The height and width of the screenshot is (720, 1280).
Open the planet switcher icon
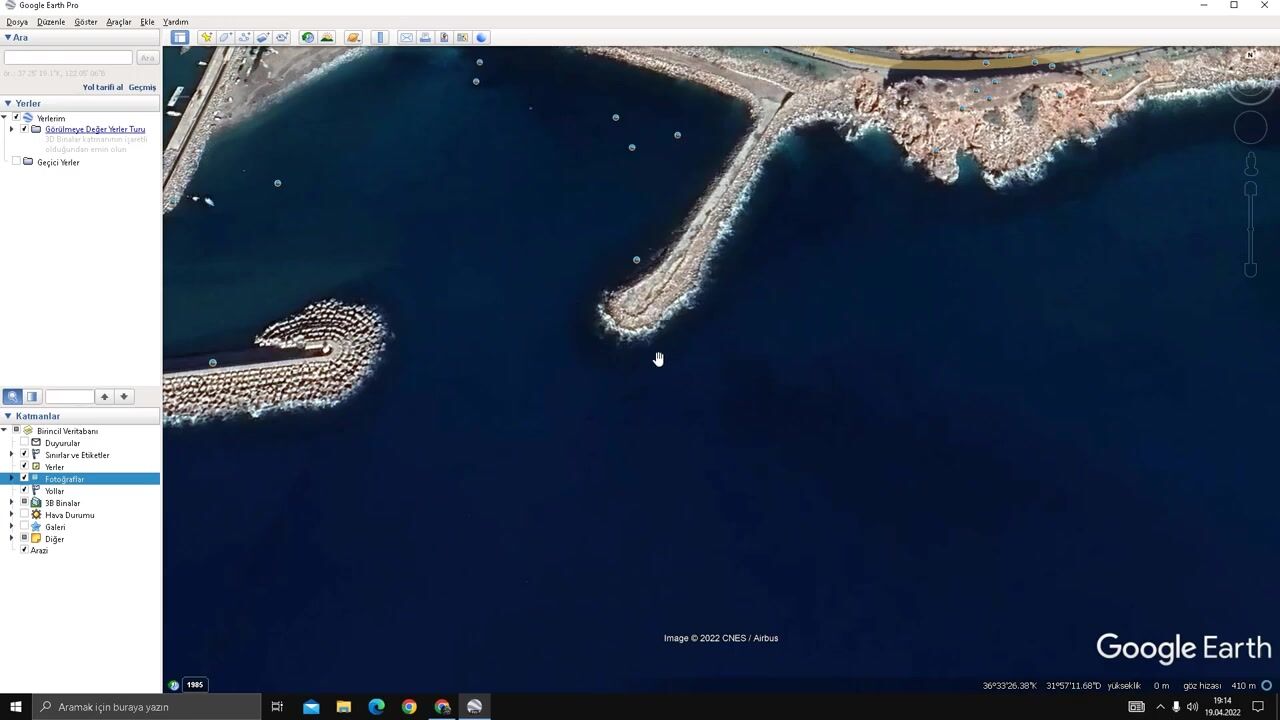pyautogui.click(x=353, y=37)
